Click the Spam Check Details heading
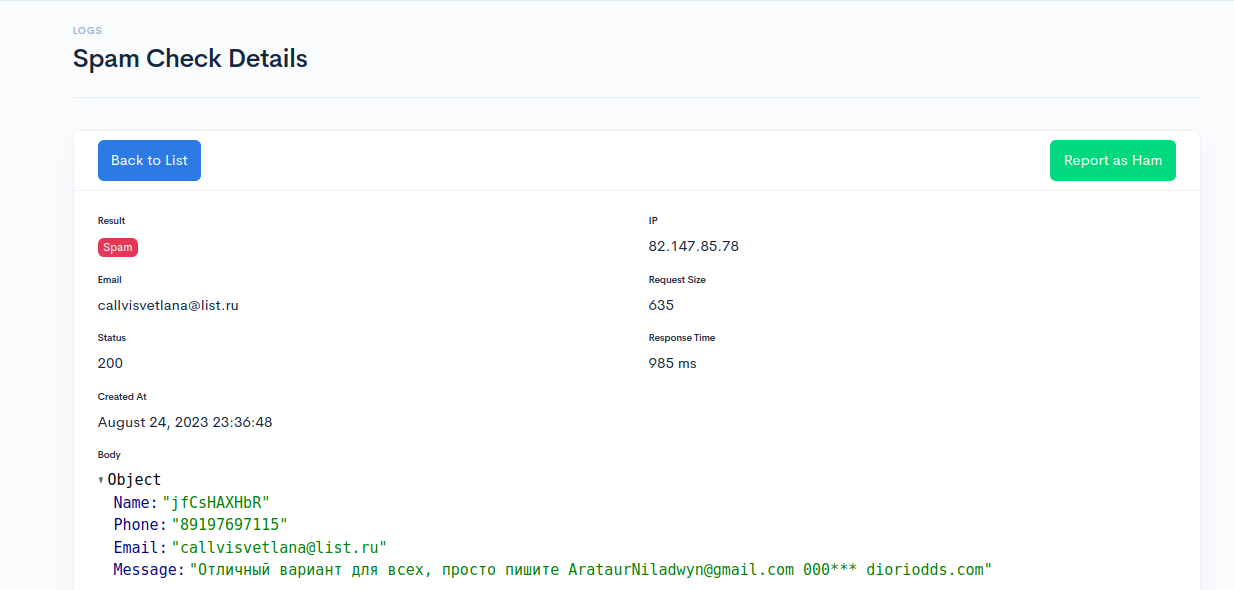Image resolution: width=1234 pixels, height=590 pixels. pyautogui.click(x=190, y=59)
